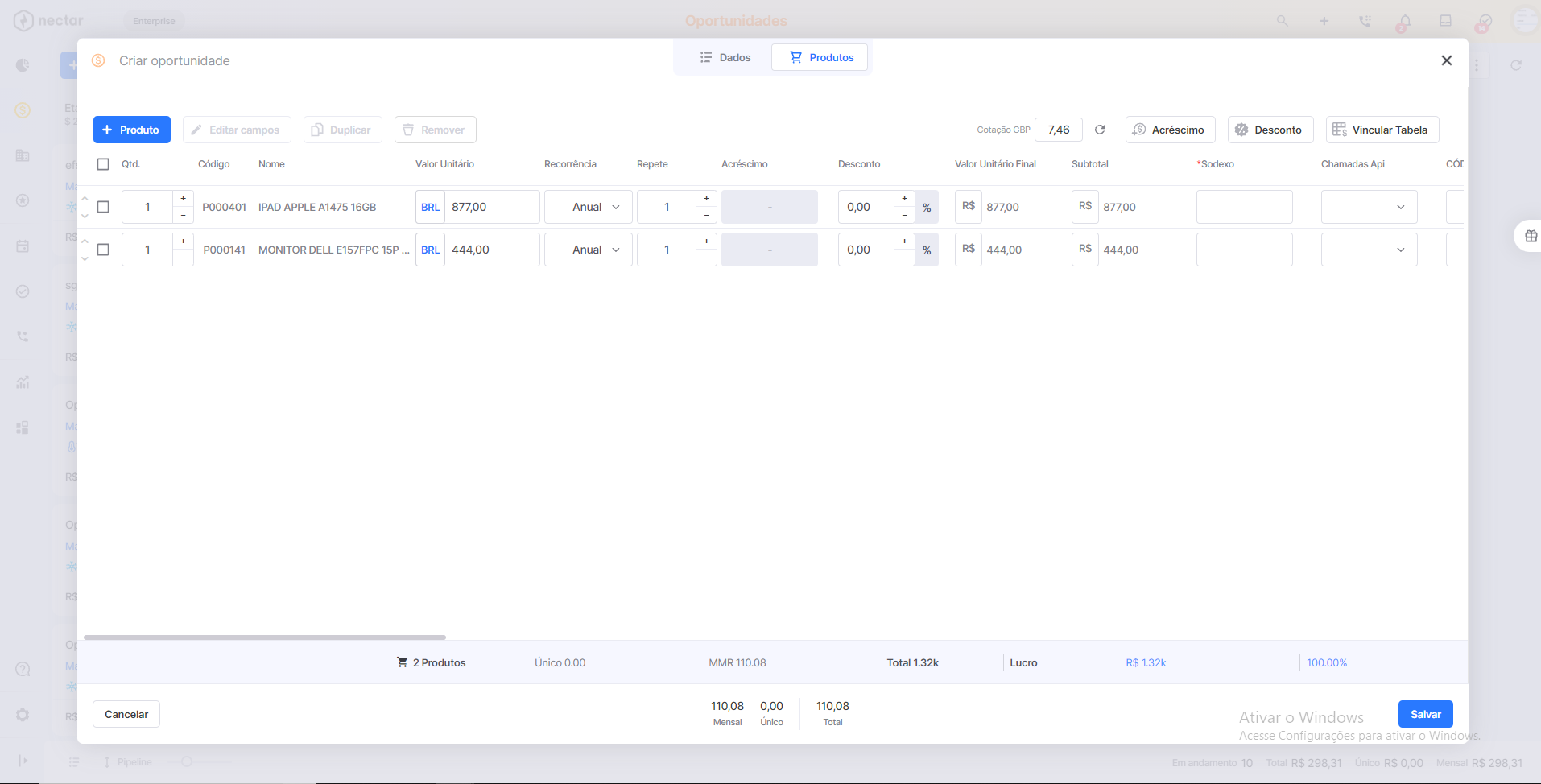Close the Criar oportunidade dialog

(1447, 60)
